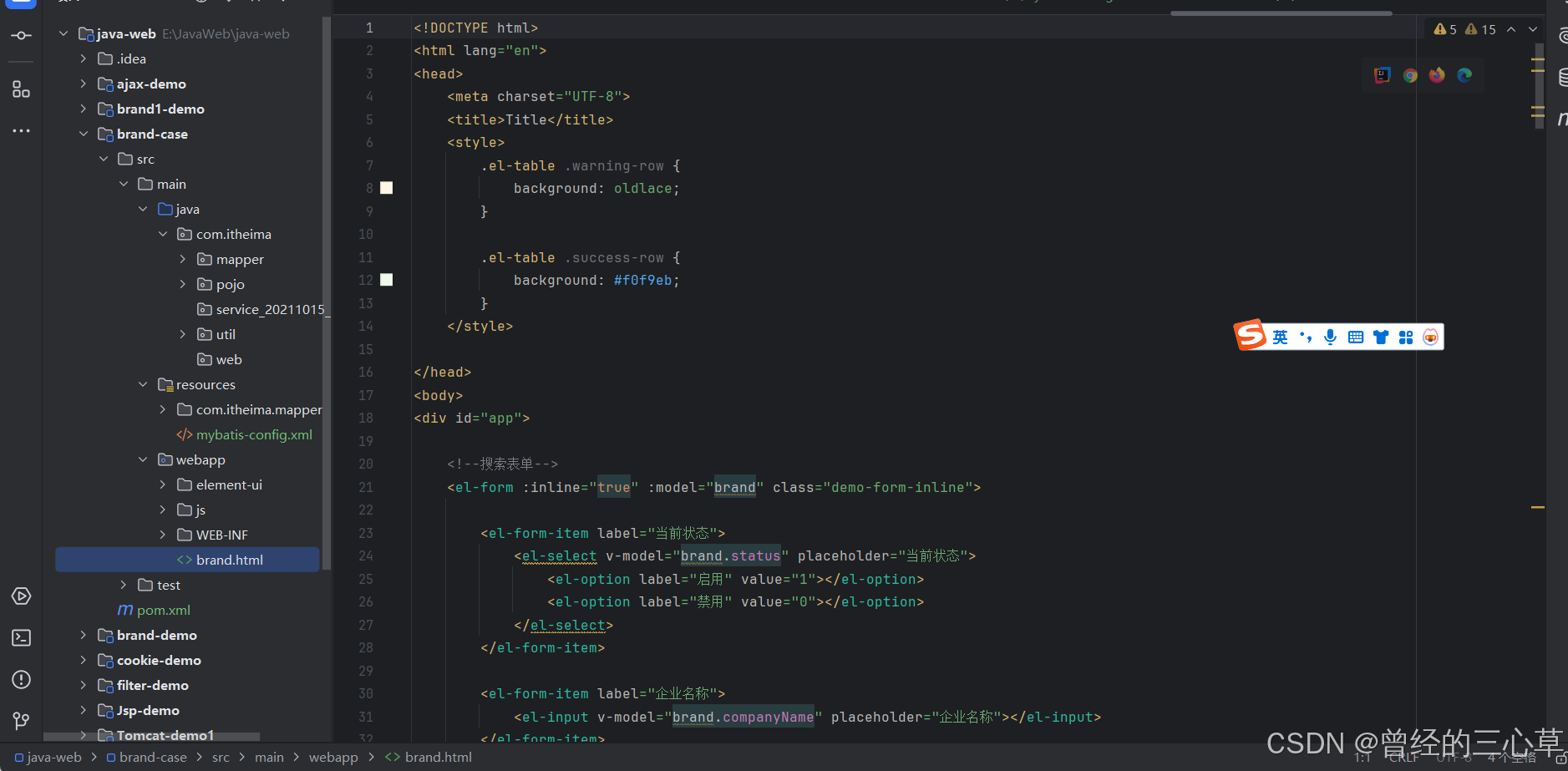Image resolution: width=1568 pixels, height=771 pixels.
Task: Open the Terminal tool window
Action: [21, 637]
